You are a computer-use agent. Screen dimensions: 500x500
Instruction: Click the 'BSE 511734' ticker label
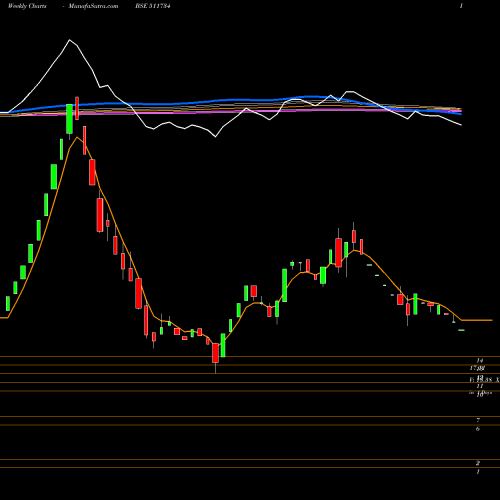pos(153,6)
